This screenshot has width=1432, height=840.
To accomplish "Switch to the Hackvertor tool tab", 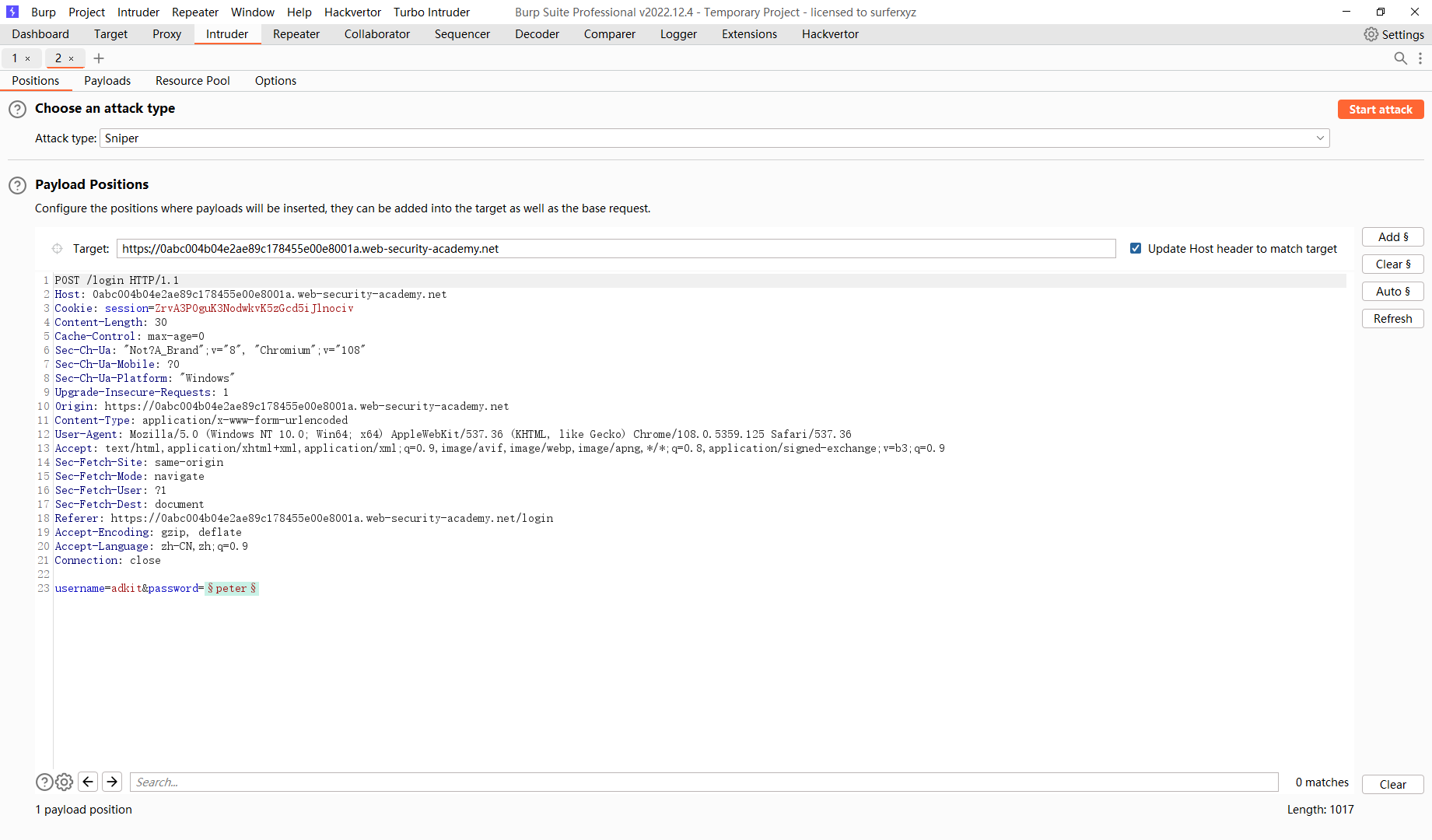I will 830,34.
